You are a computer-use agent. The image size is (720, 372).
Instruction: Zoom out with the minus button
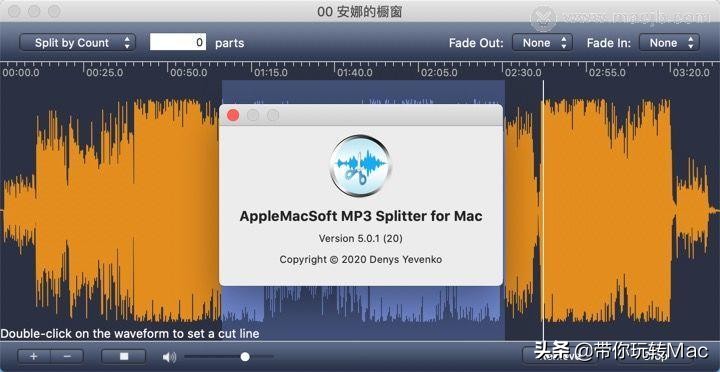(x=67, y=356)
